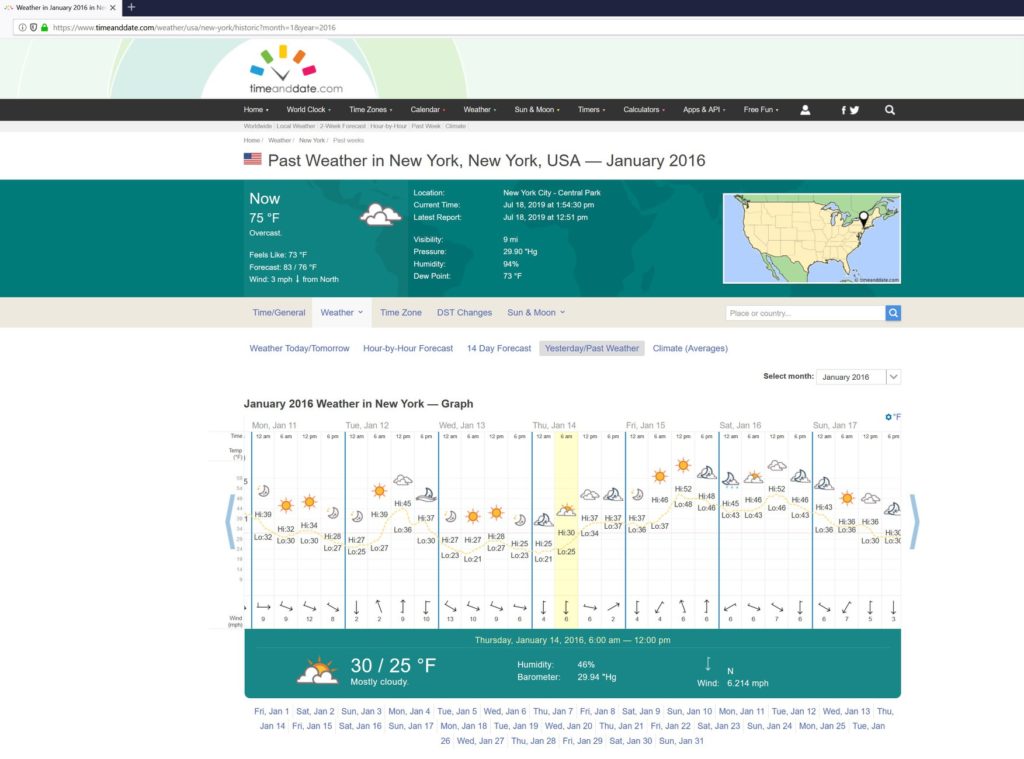Open the user account icon

pos(805,110)
